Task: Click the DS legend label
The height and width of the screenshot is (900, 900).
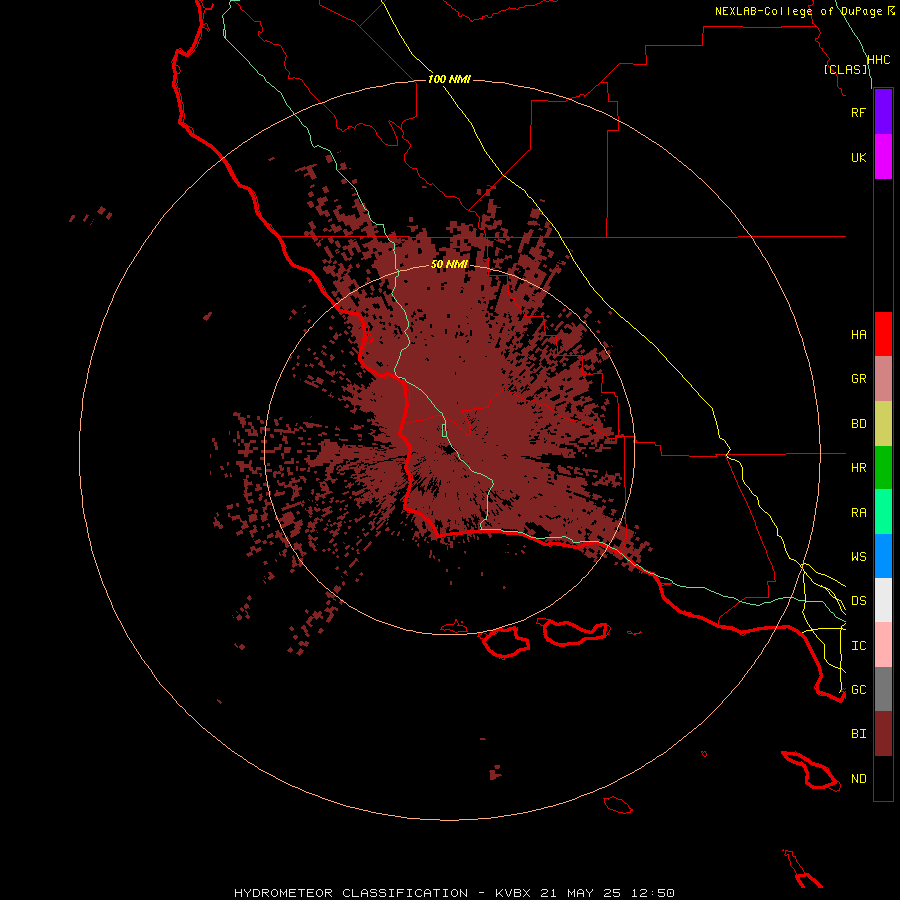Action: 858,601
